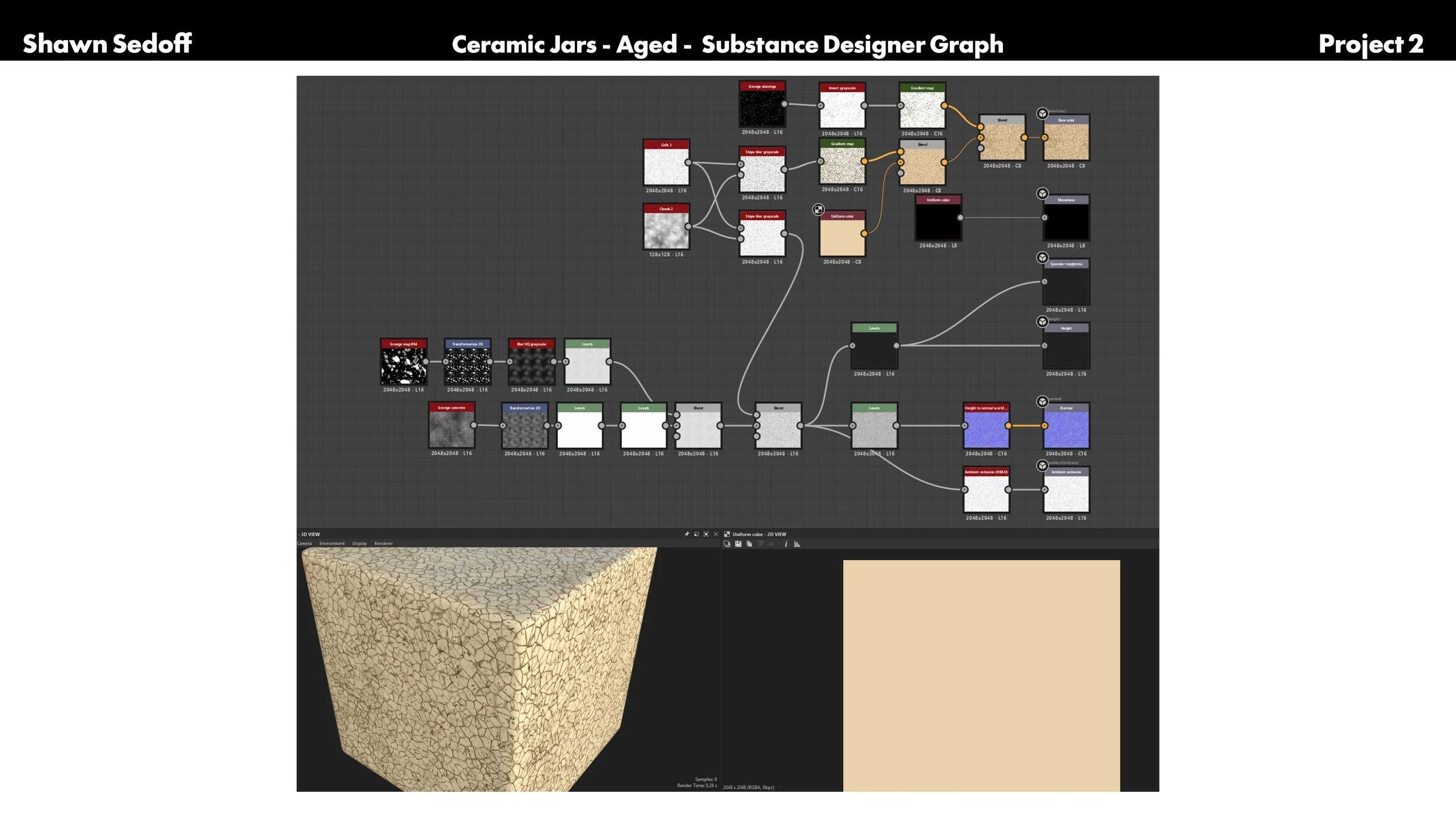The height and width of the screenshot is (819, 1456).
Task: Select the Levels node feeding Height to normal world
Action: [x=874, y=425]
